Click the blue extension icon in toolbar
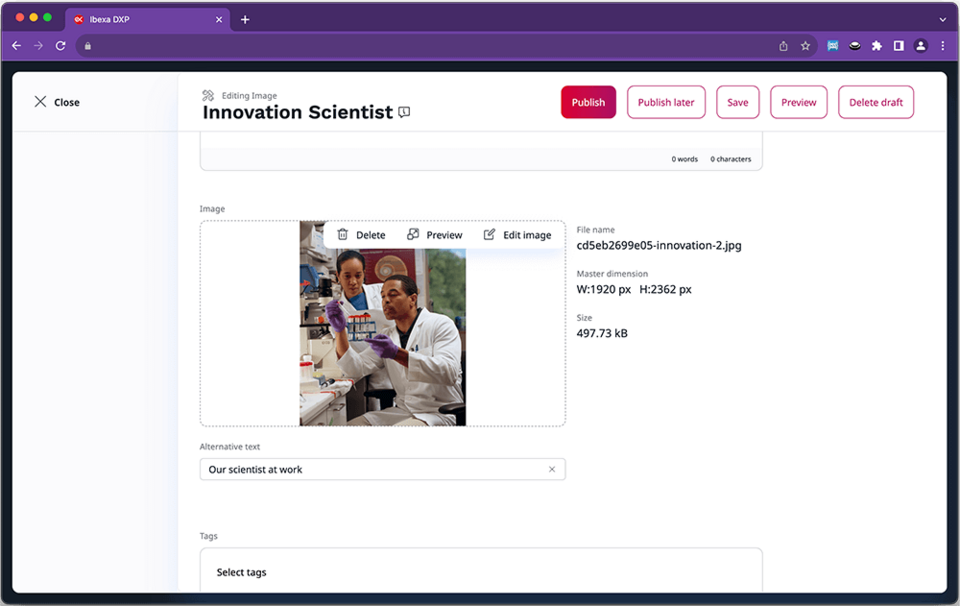This screenshot has height=606, width=960. (x=833, y=46)
